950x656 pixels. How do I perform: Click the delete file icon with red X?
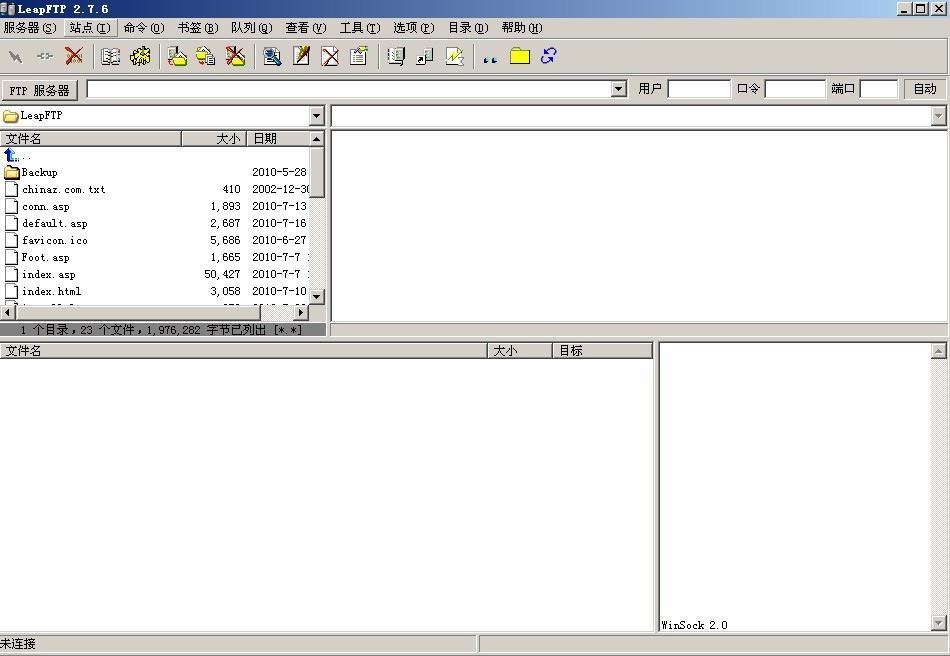point(330,56)
